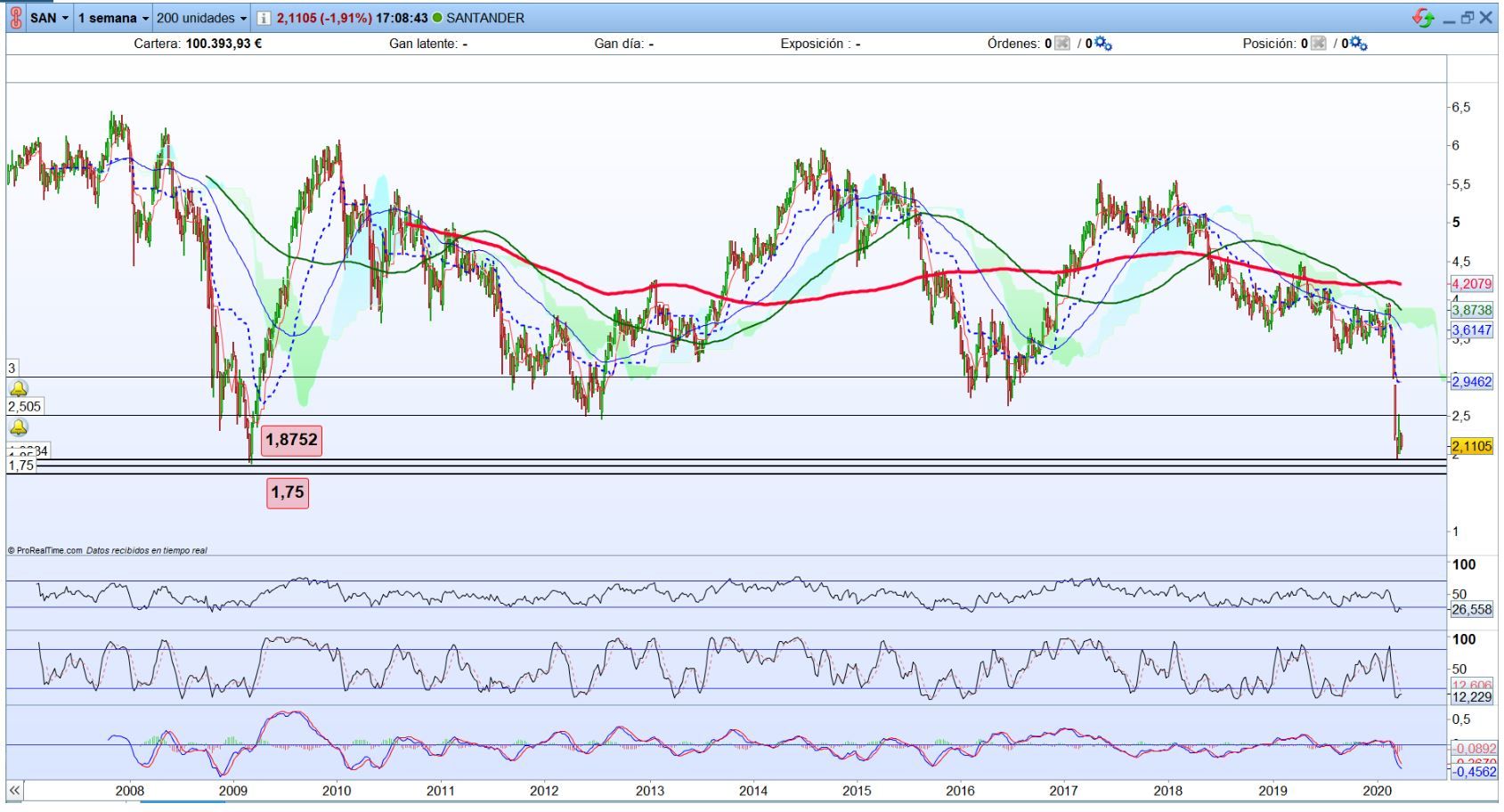
Task: Click the price change 2,1105 (-1,91%)
Action: pos(324,18)
